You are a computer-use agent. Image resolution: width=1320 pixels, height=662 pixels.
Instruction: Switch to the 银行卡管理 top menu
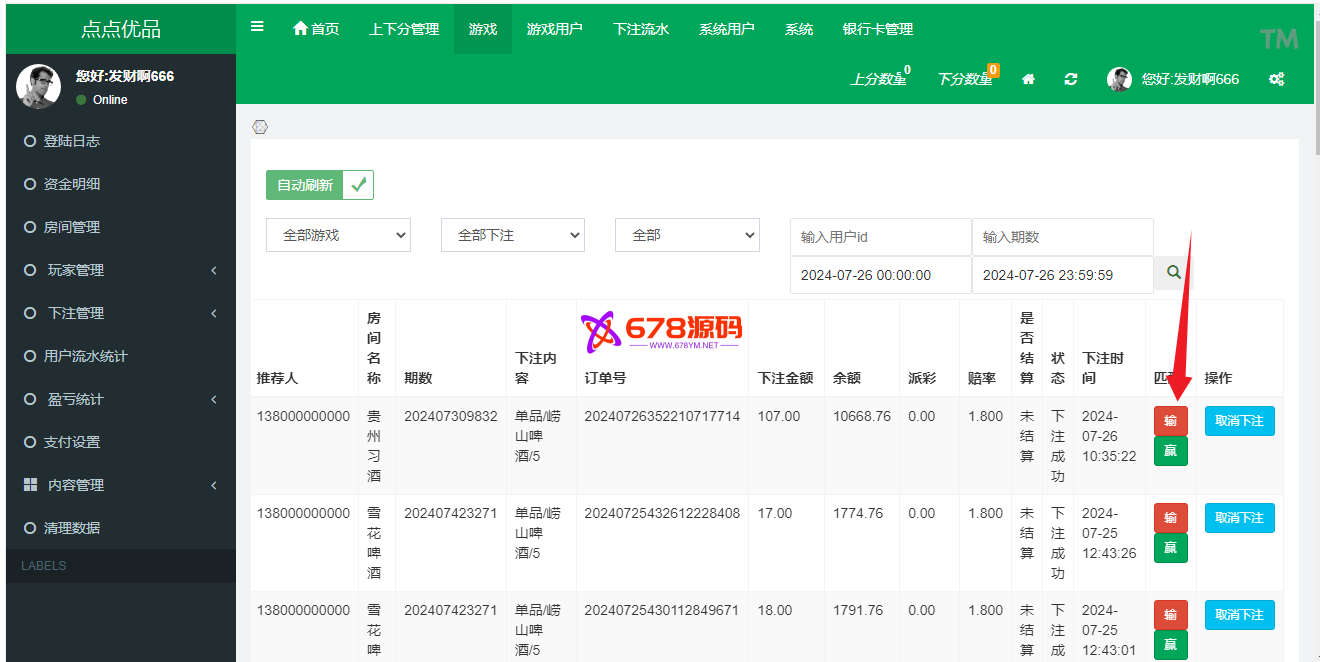pyautogui.click(x=878, y=29)
